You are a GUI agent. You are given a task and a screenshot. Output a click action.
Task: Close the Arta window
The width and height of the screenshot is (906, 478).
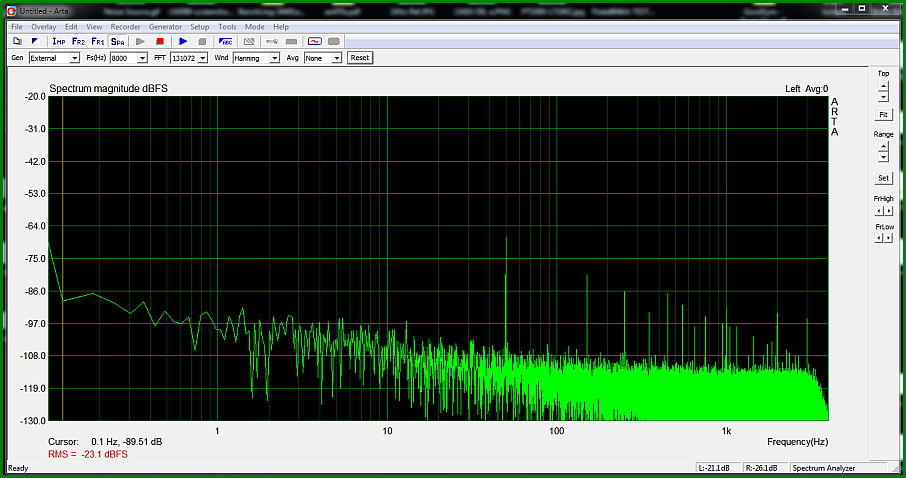(x=886, y=9)
